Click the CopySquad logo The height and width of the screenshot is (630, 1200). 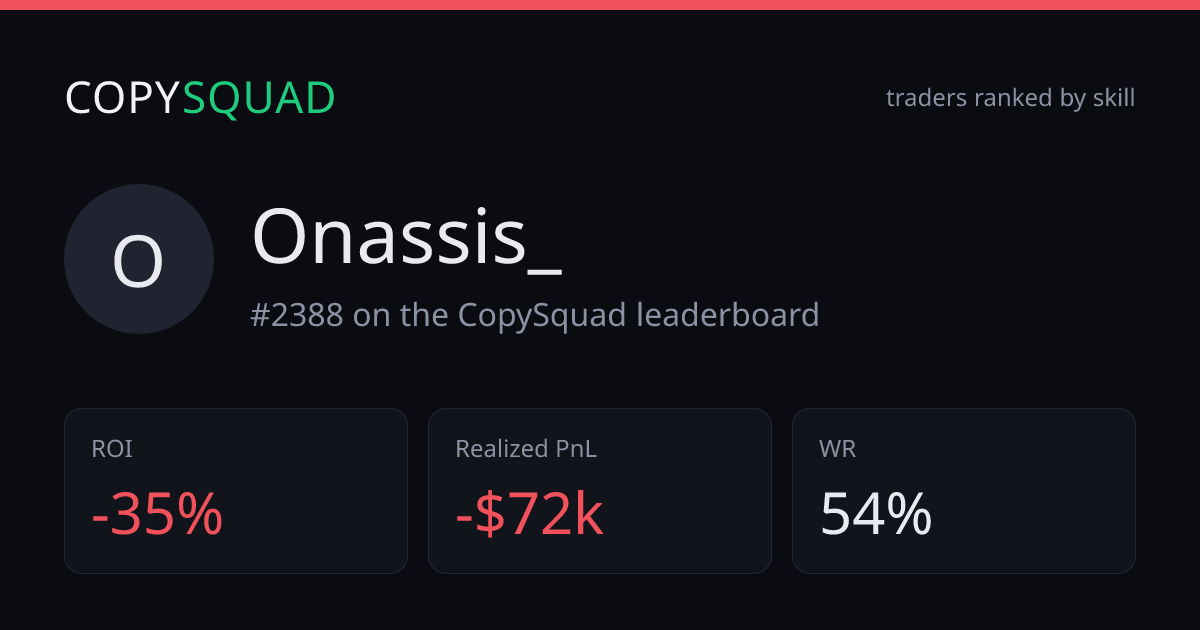200,98
